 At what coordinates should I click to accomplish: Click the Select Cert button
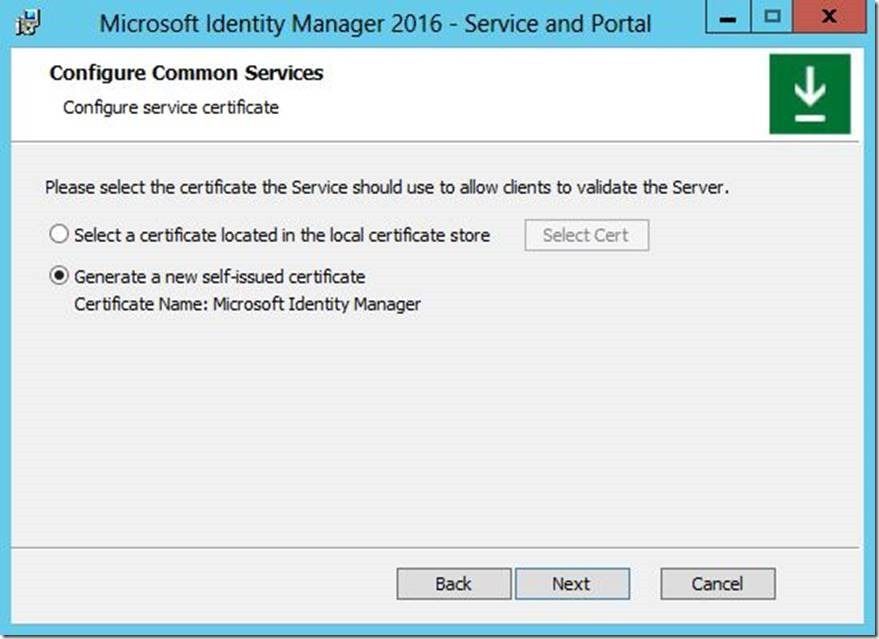(586, 235)
